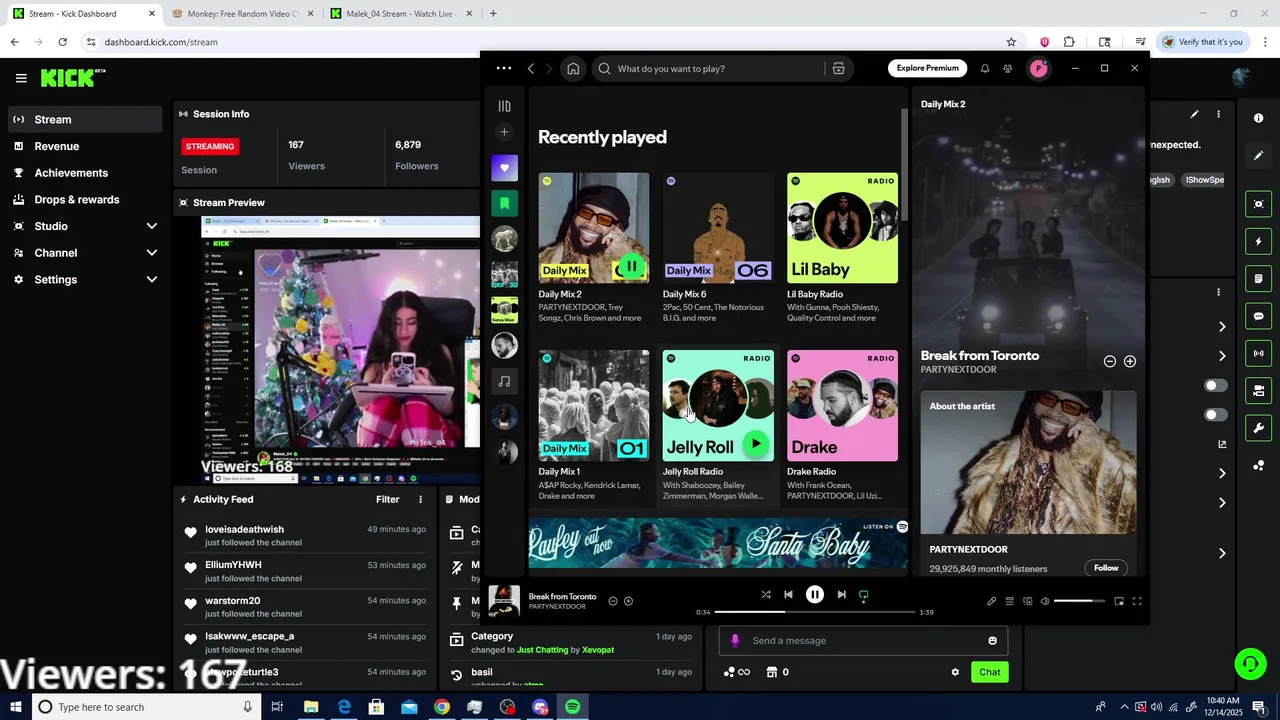The image size is (1280, 720).
Task: Go to Spotify Home
Action: pos(573,69)
